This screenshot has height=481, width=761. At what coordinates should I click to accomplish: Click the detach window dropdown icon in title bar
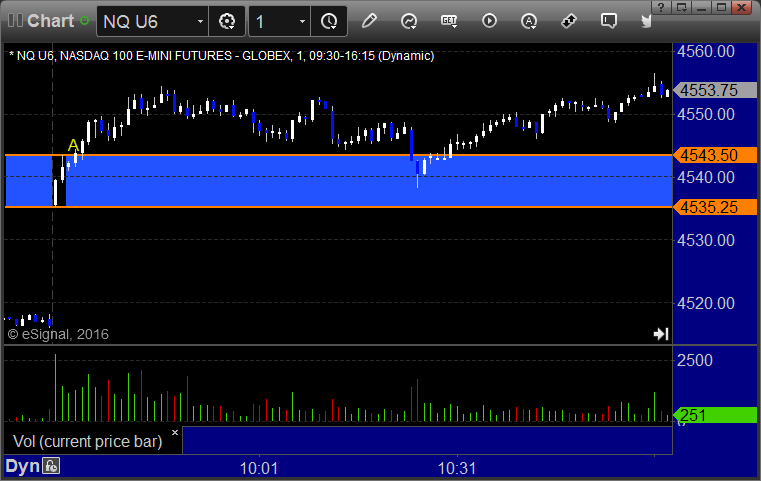pyautogui.click(x=681, y=7)
